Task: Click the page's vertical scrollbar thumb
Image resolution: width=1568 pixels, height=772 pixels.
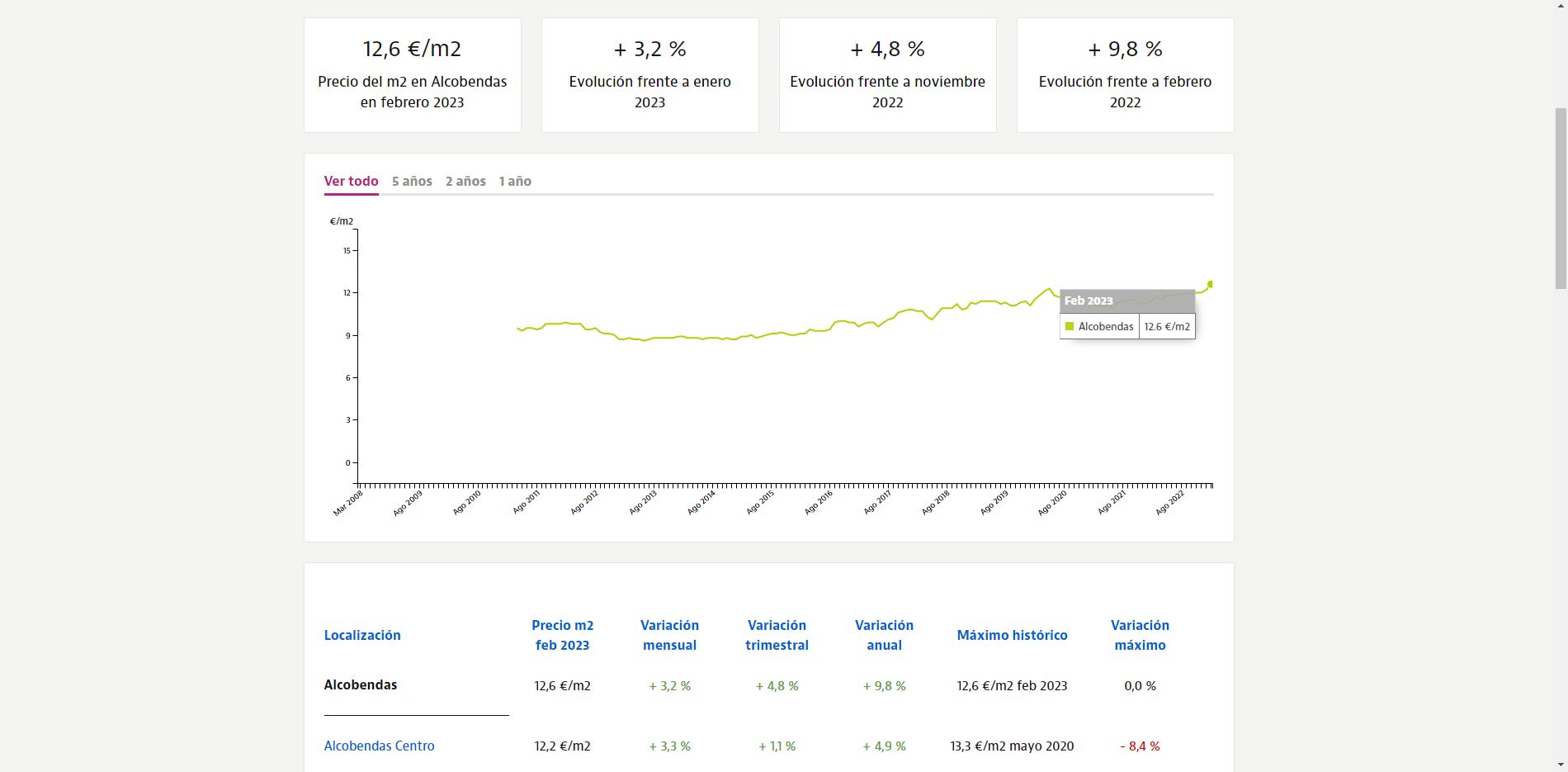Action: coord(1560,198)
